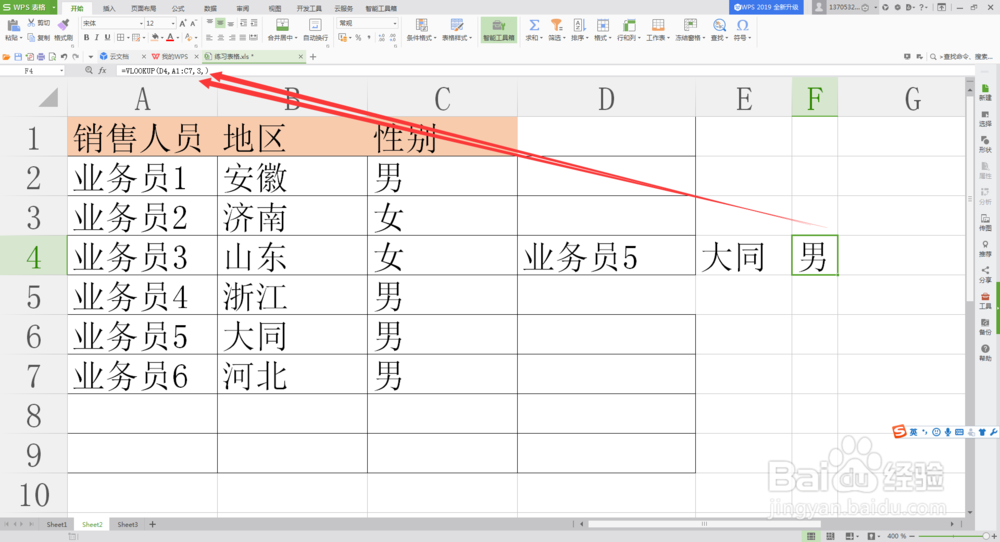This screenshot has height=542, width=1000.
Task: Open the Format (格式) dropdown
Action: tap(603, 30)
